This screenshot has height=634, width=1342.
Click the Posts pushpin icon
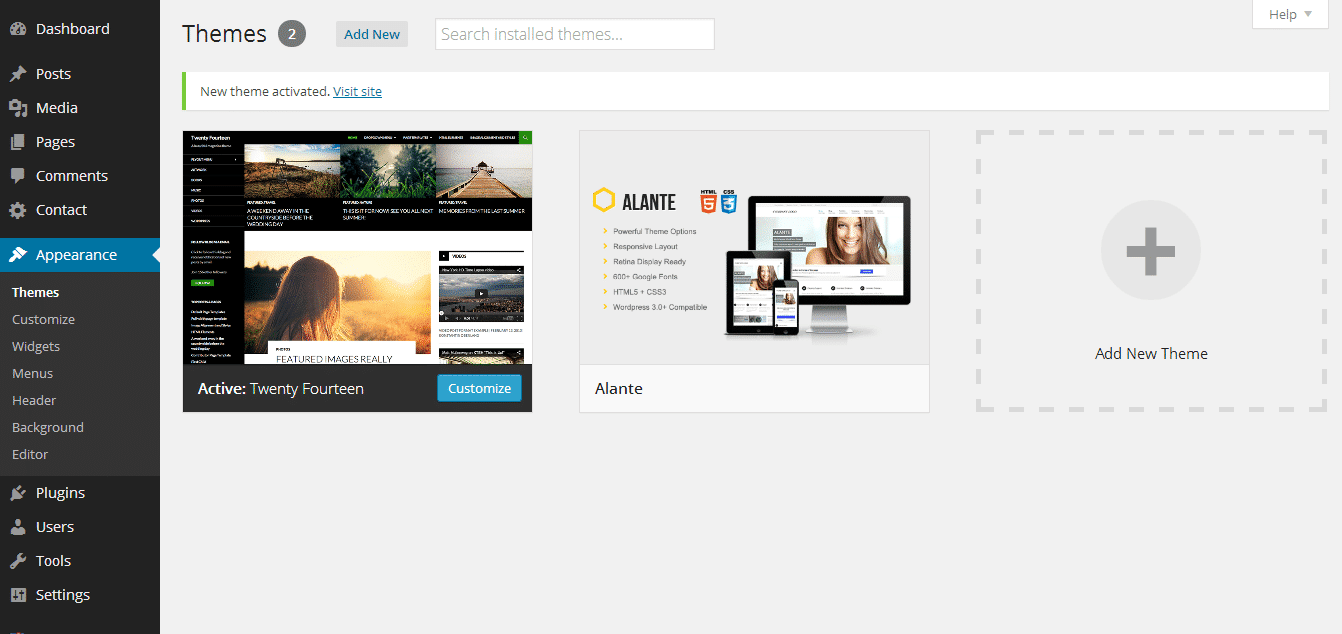18,74
